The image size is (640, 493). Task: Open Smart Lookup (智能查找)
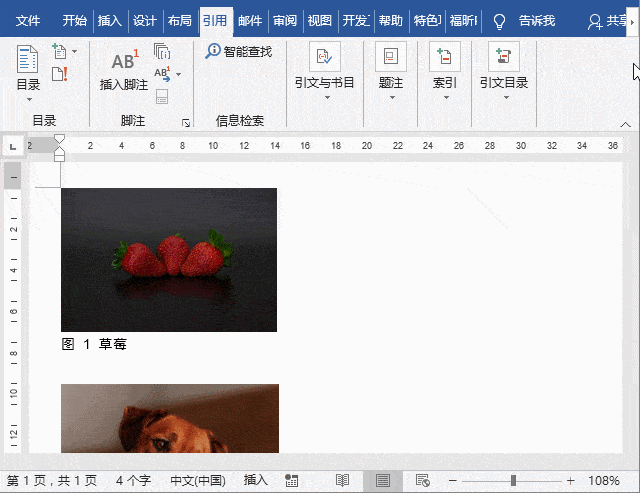(x=239, y=51)
